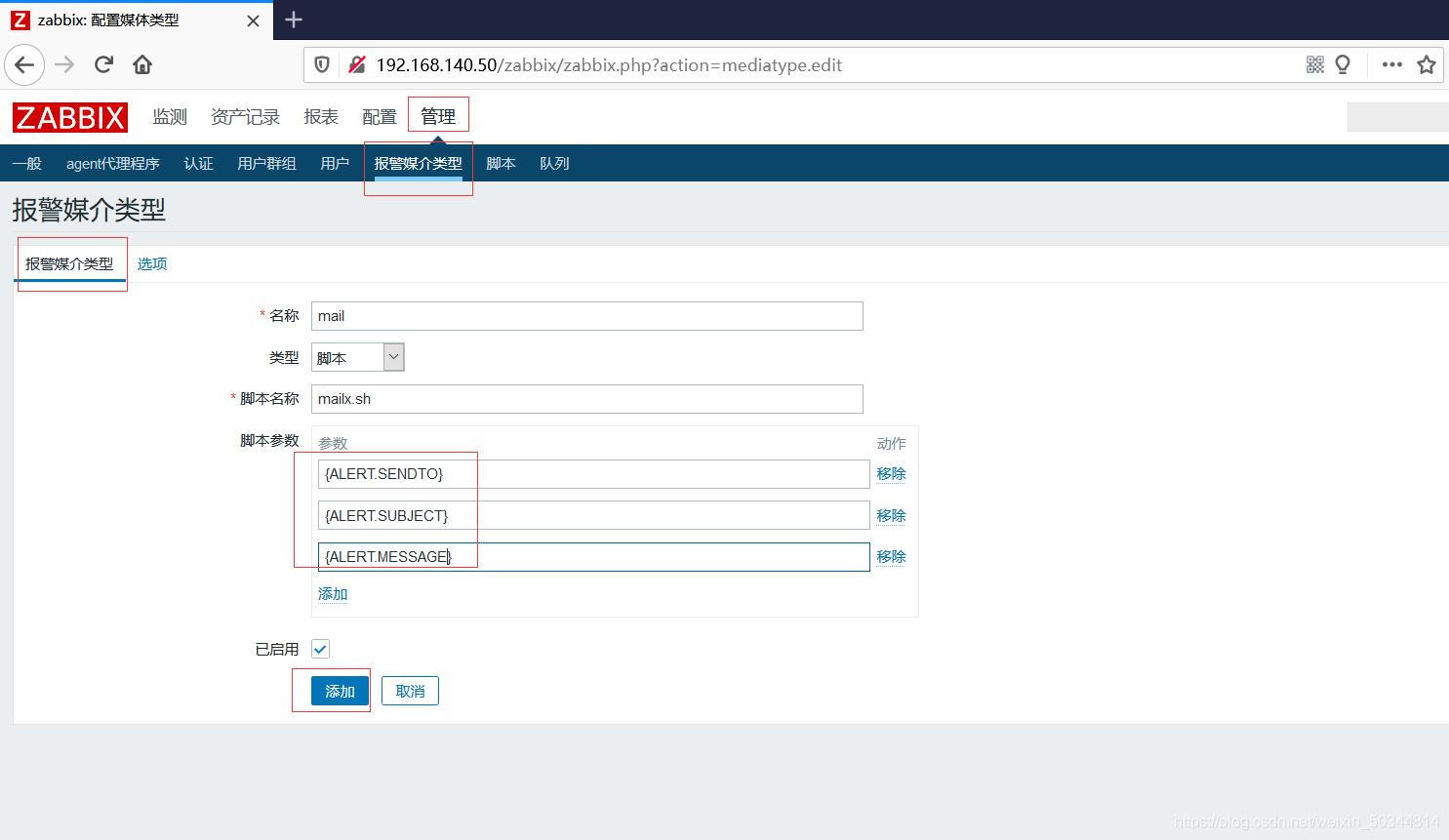Go to 用户 submenu
This screenshot has height=840, width=1449.
click(335, 163)
